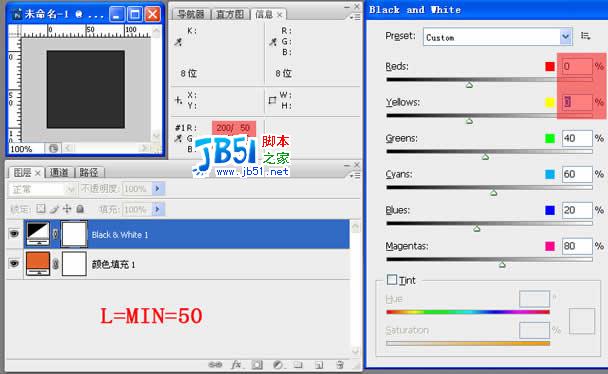Click the add layer mask icon
Image resolution: width=608 pixels, height=374 pixels.
pyautogui.click(x=256, y=365)
